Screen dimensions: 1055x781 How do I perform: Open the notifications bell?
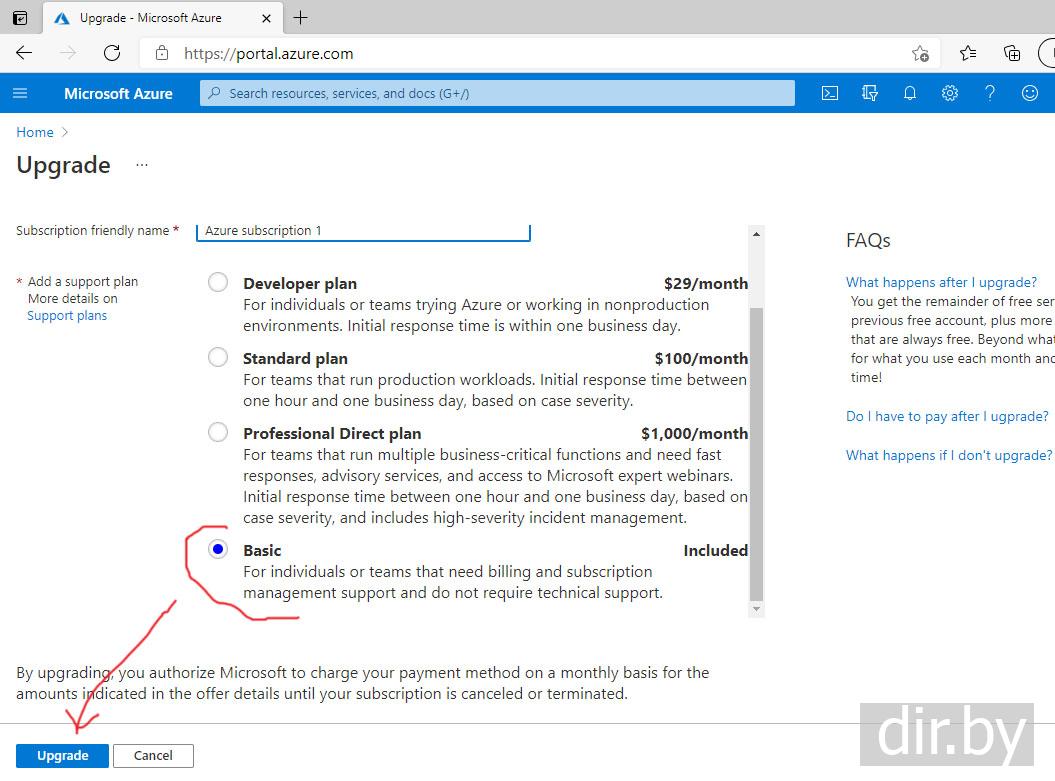(x=909, y=93)
